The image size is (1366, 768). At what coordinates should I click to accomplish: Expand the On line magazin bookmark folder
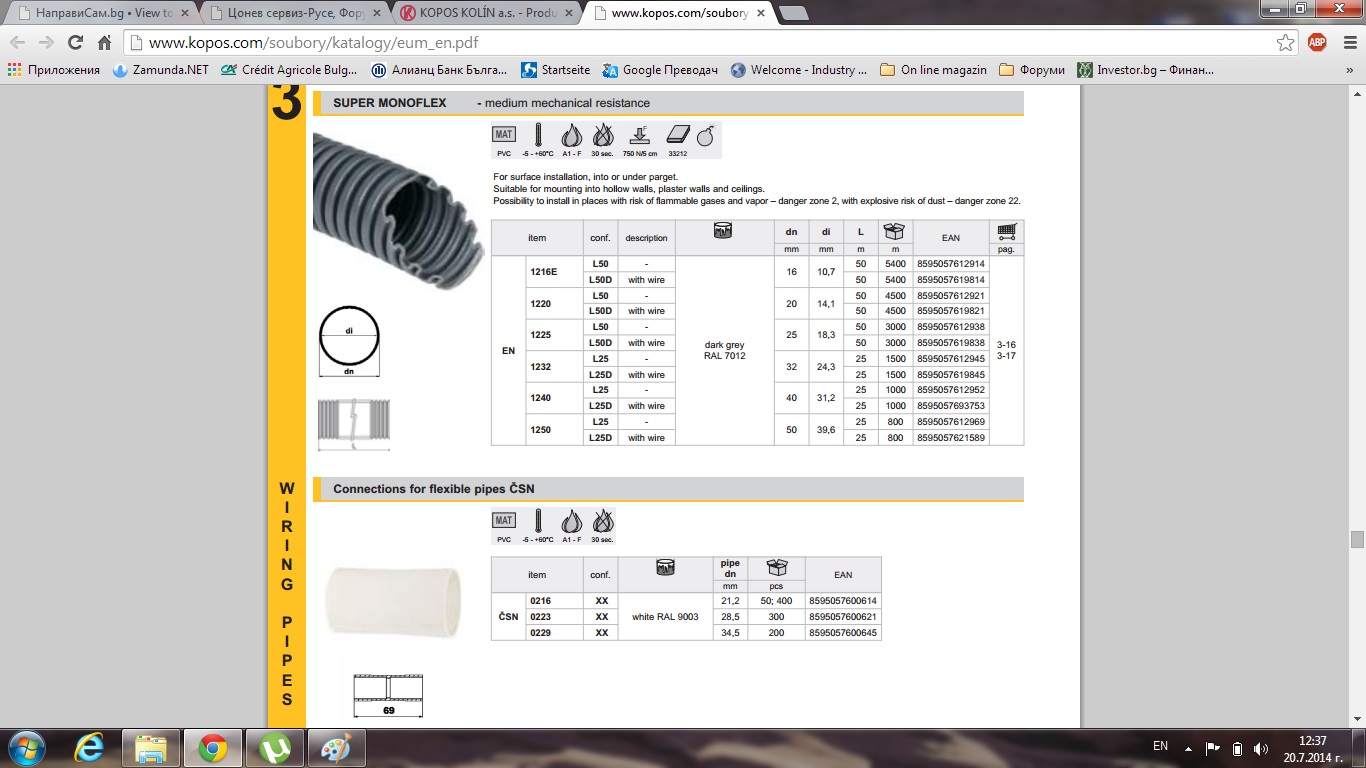tap(933, 70)
